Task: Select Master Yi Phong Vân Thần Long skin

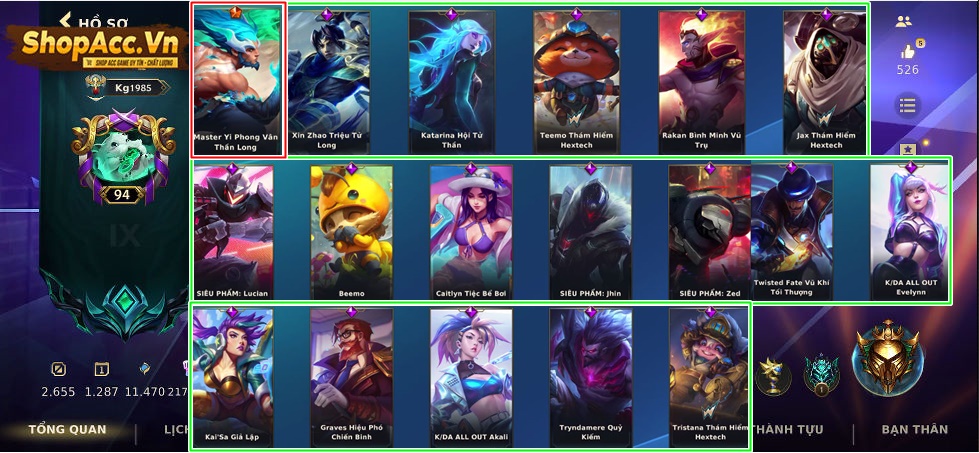Action: tap(239, 80)
